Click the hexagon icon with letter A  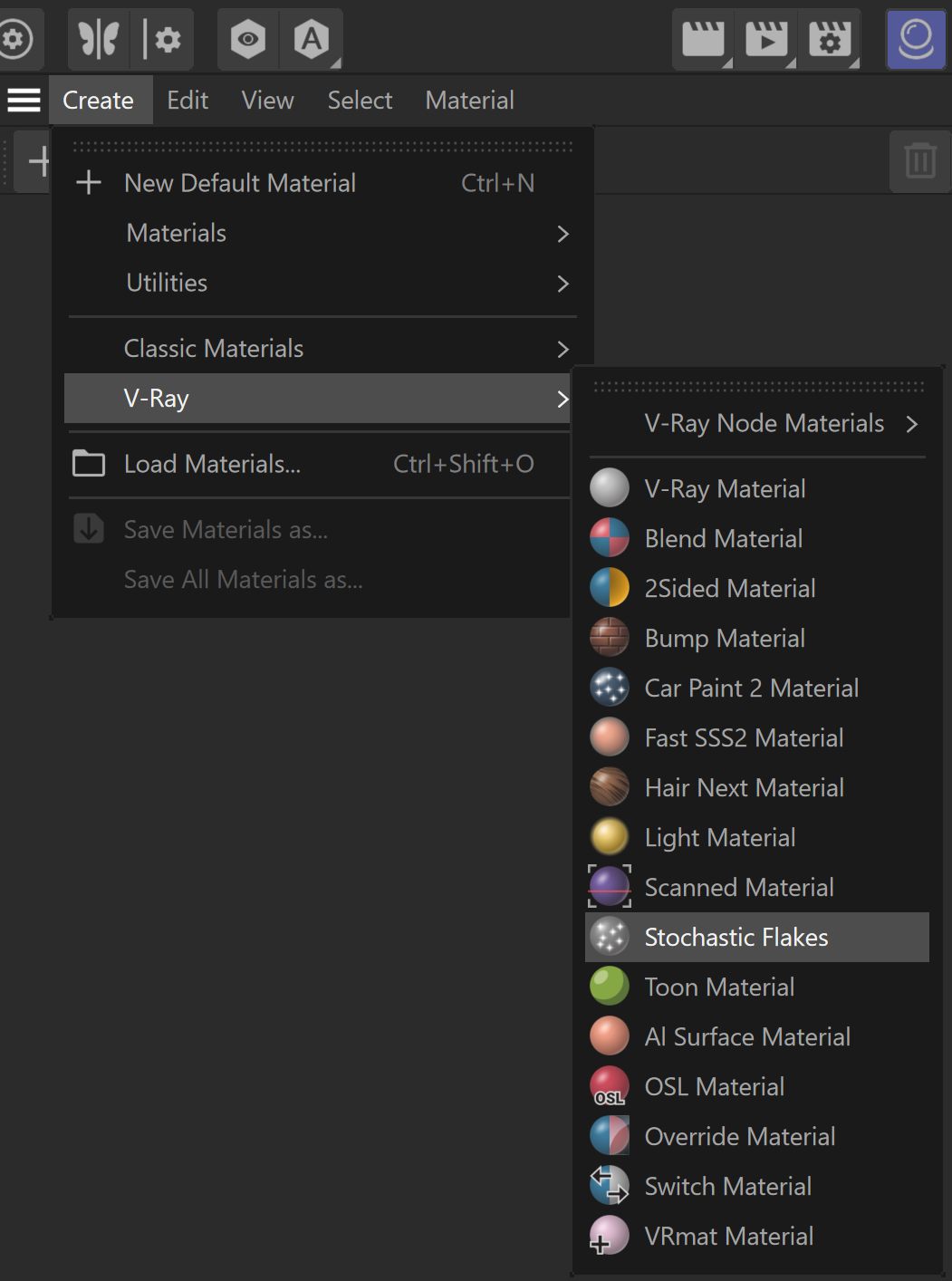312,40
